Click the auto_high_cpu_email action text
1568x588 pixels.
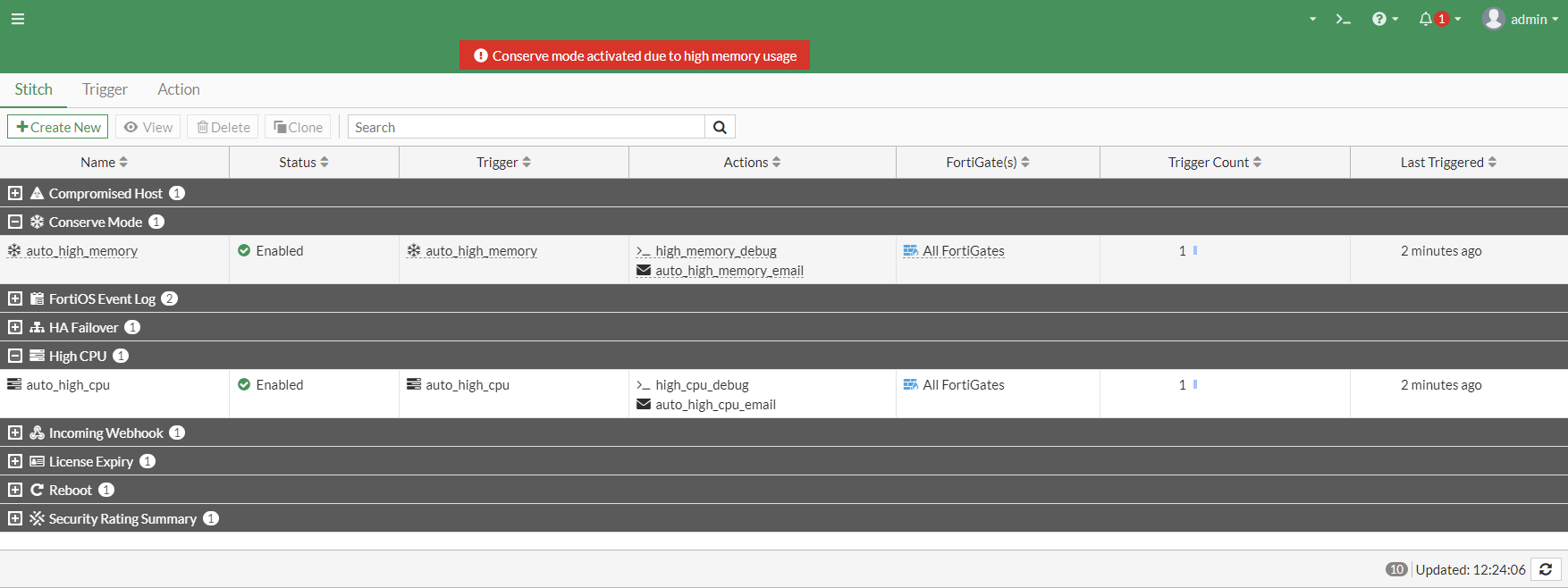(x=716, y=405)
